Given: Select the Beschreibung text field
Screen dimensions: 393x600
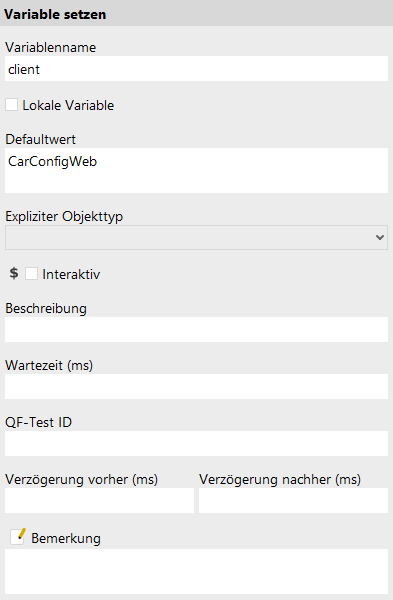Looking at the screenshot, I should click(196, 329).
